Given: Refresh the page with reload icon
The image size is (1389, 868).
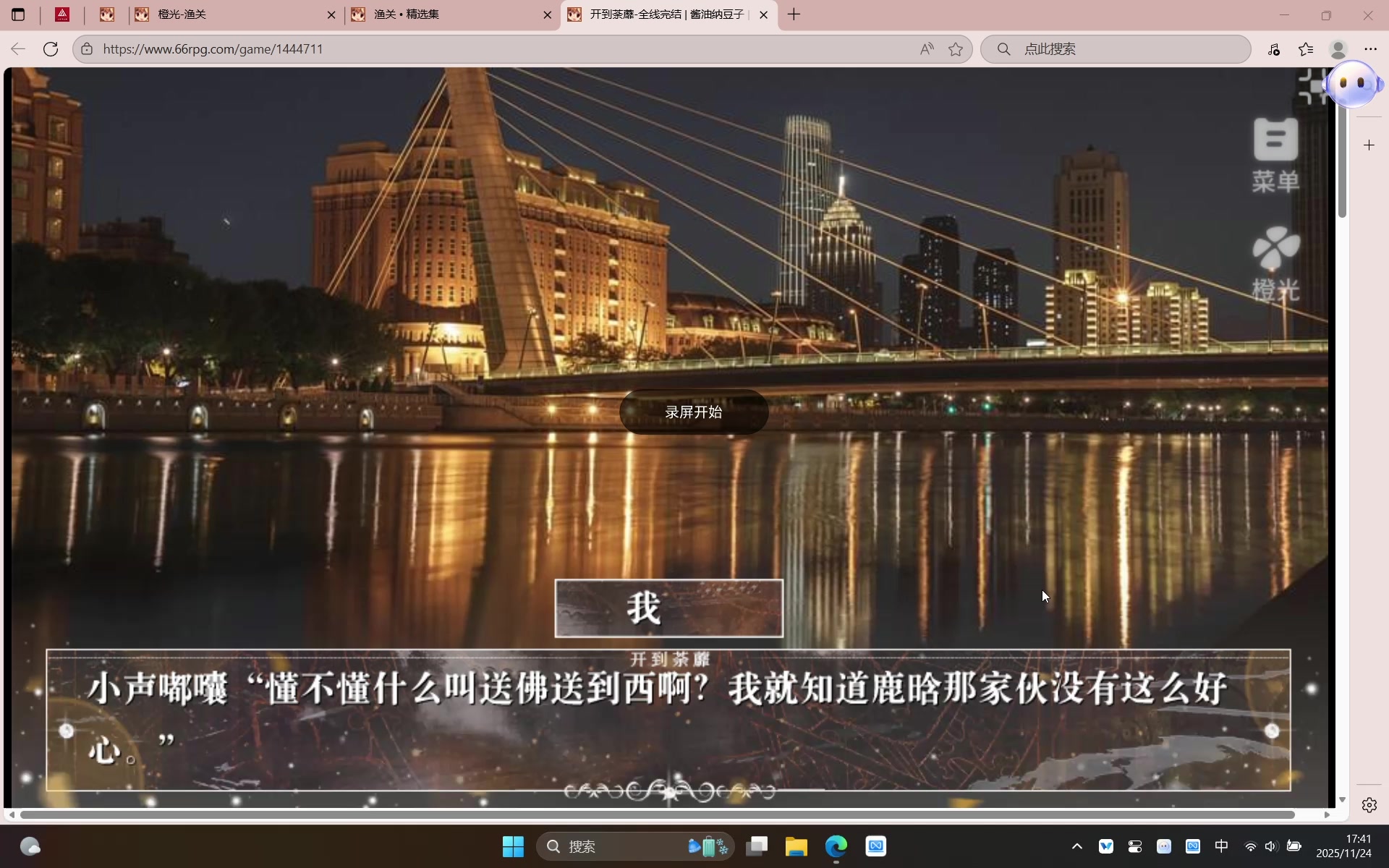Looking at the screenshot, I should pos(51,49).
